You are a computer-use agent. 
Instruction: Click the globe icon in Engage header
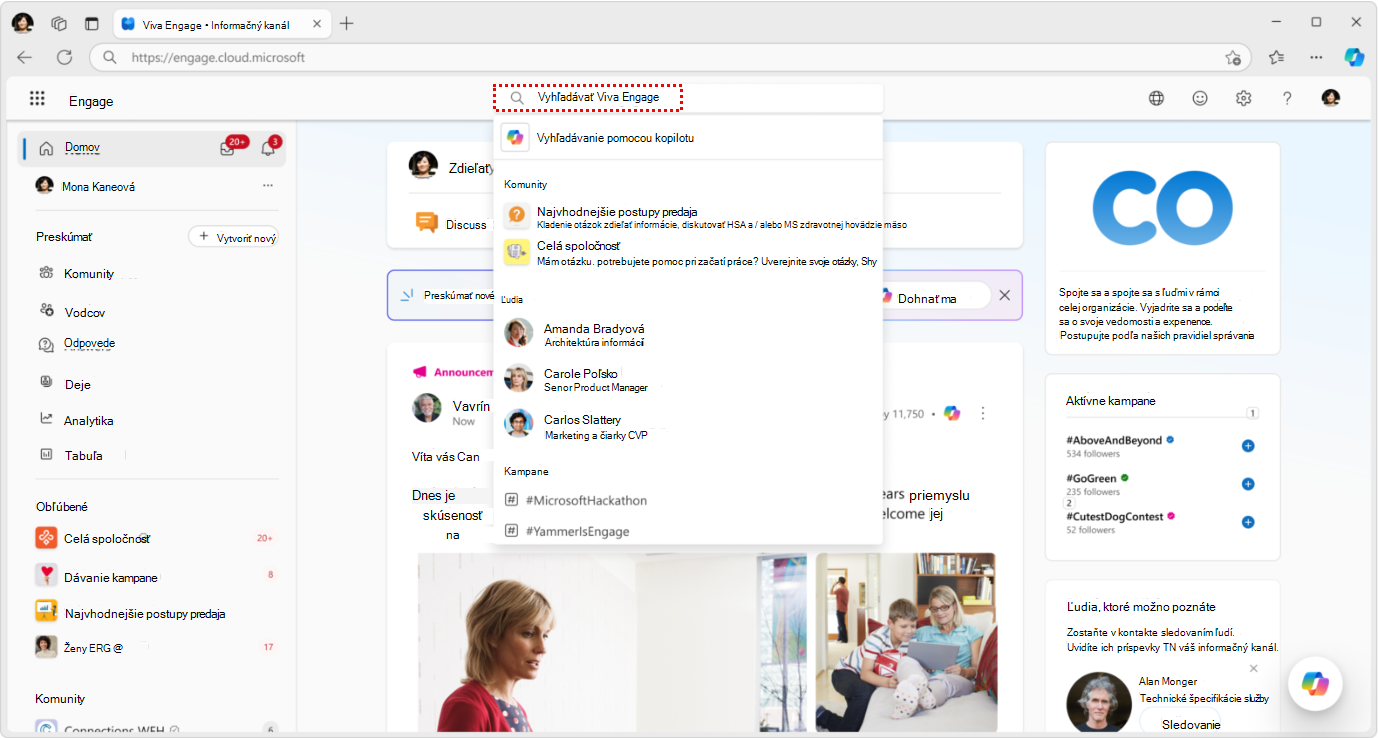click(1156, 98)
